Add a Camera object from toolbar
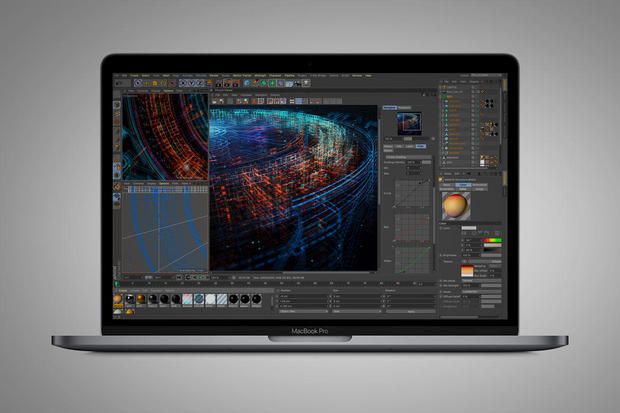The width and height of the screenshot is (620, 413). coord(297,83)
